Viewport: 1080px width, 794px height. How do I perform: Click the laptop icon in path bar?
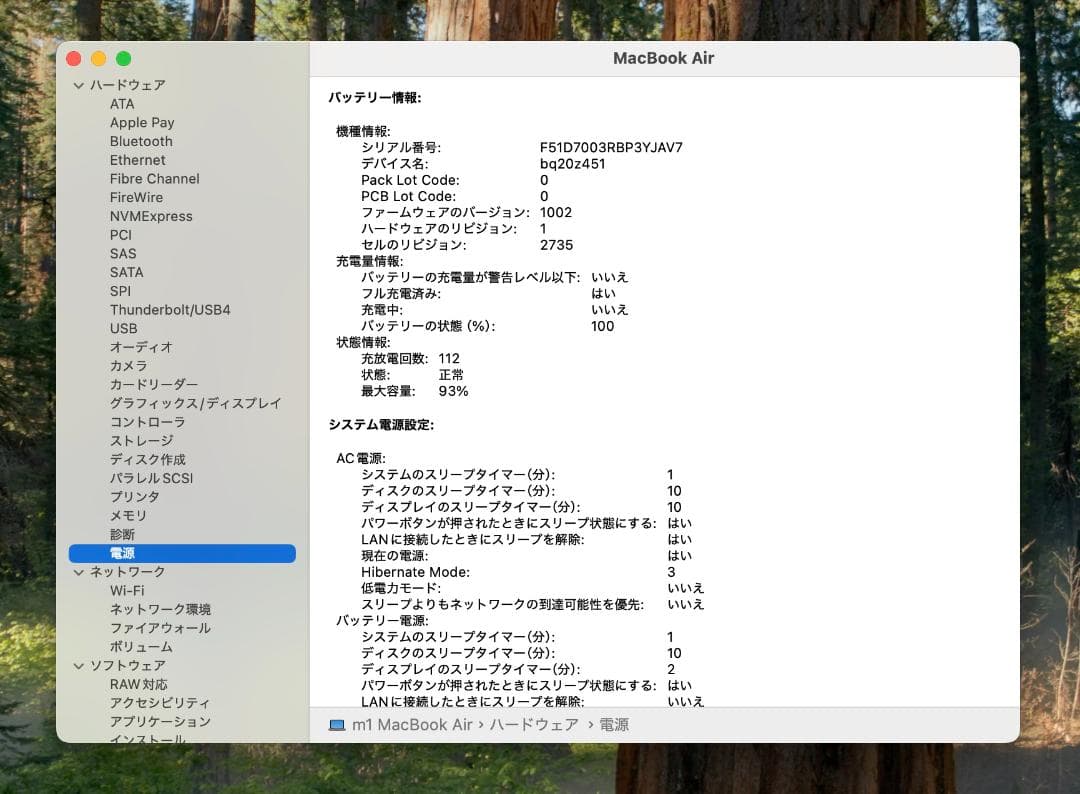pyautogui.click(x=337, y=725)
